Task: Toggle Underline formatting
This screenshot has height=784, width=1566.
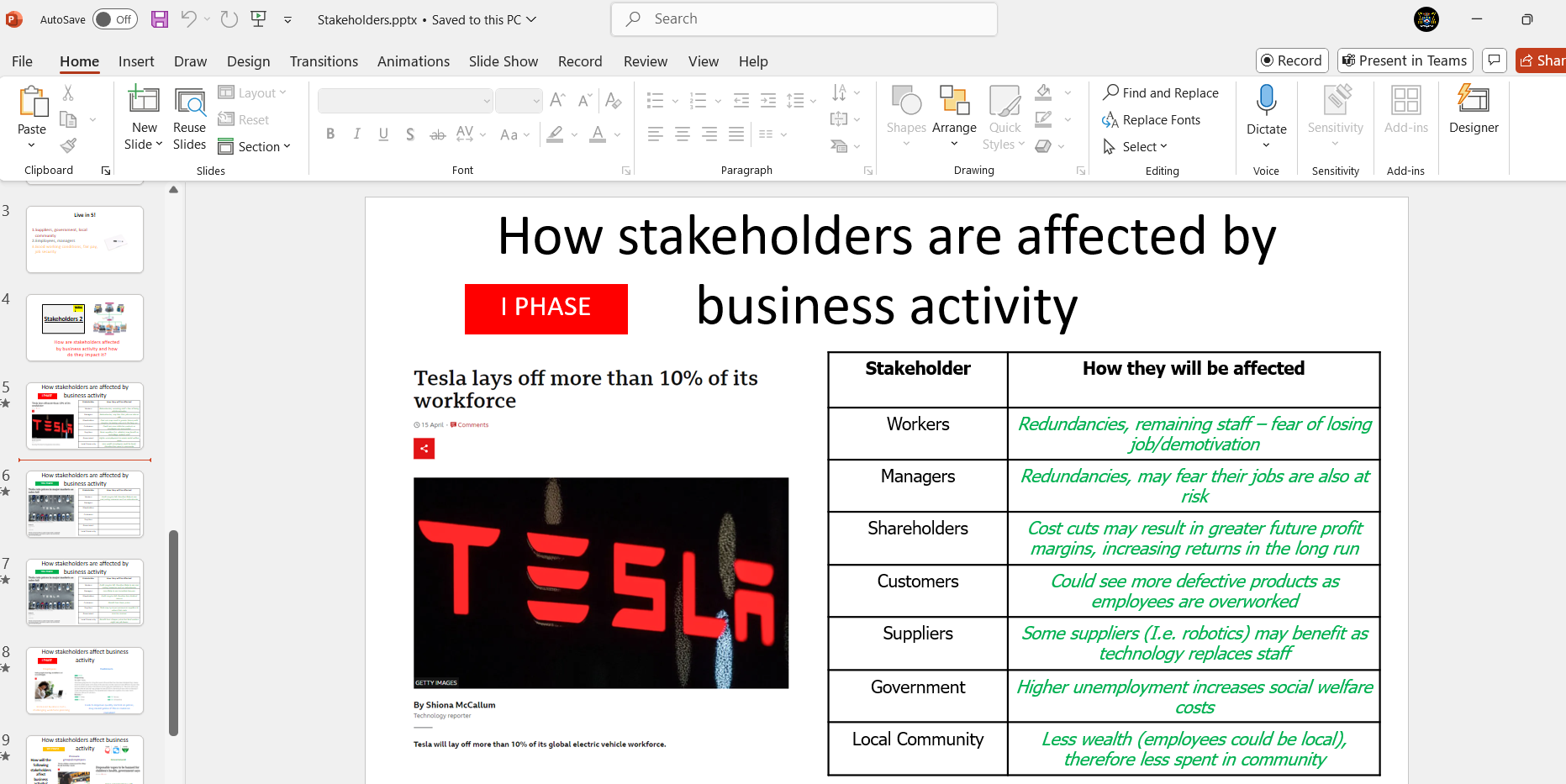Action: [x=384, y=134]
